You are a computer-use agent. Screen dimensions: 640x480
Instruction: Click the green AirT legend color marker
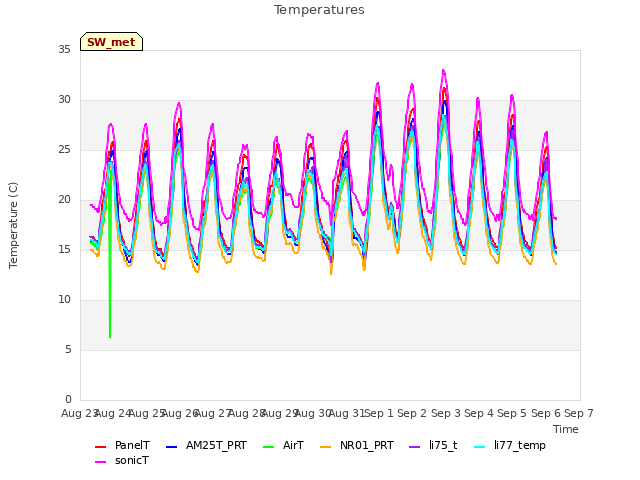(x=269, y=447)
